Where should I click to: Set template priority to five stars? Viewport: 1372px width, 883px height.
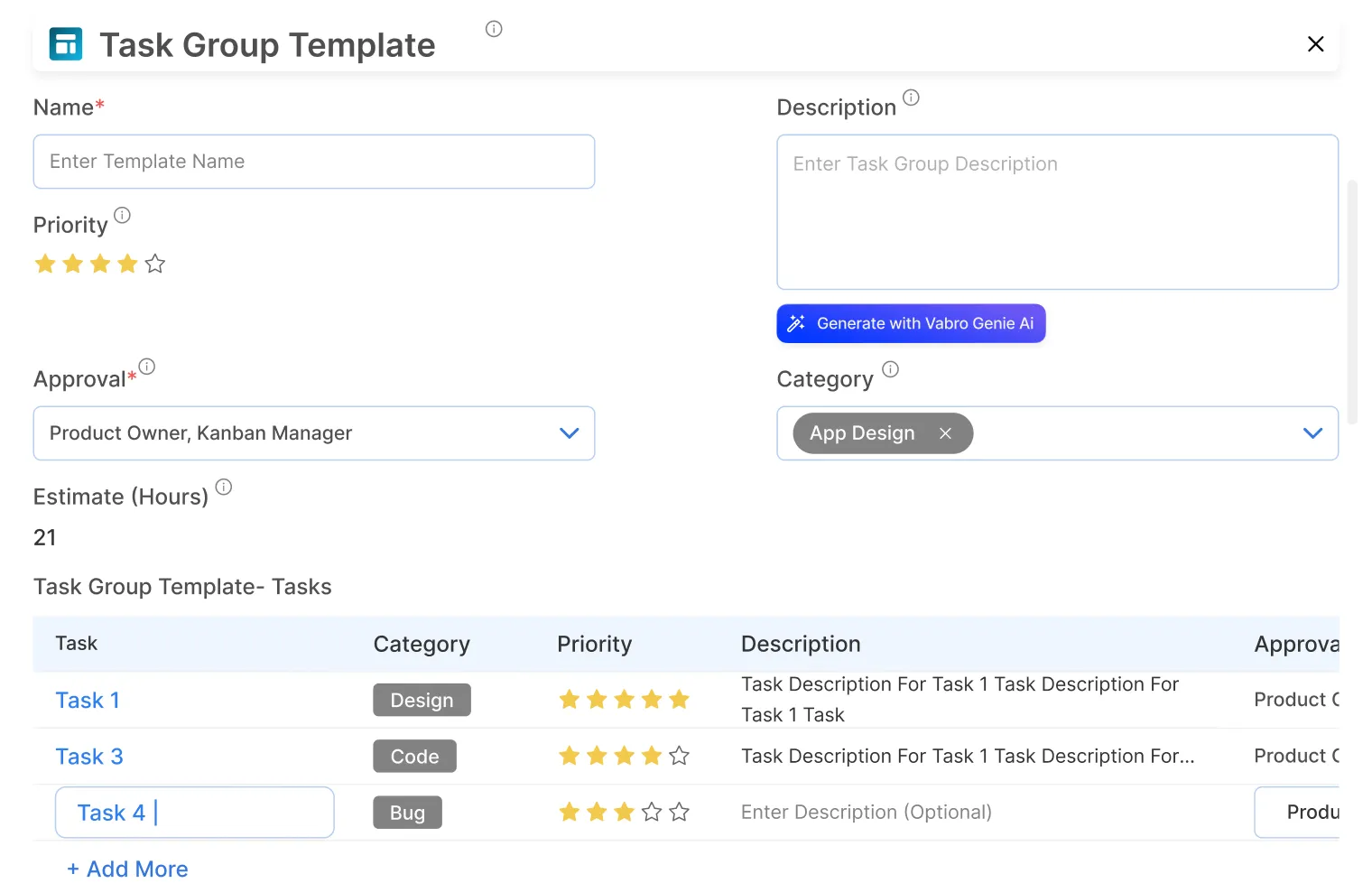point(155,264)
